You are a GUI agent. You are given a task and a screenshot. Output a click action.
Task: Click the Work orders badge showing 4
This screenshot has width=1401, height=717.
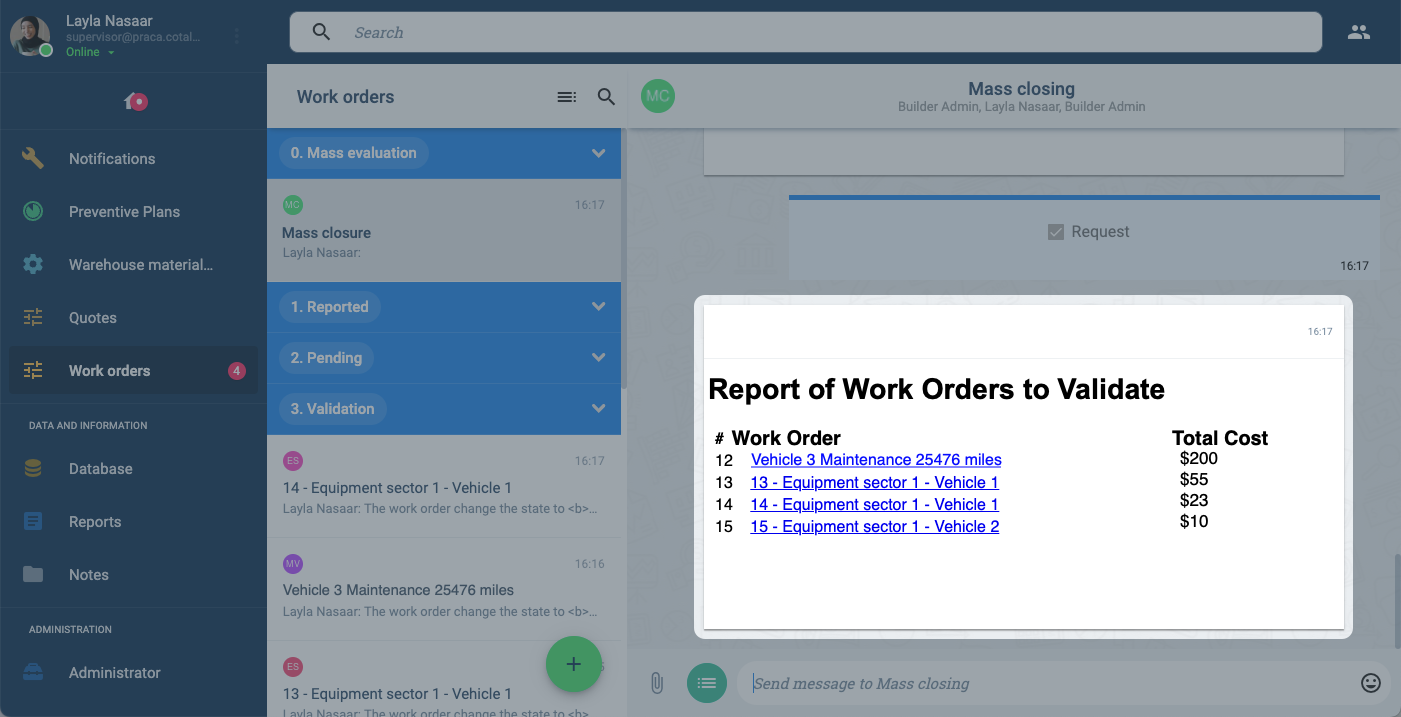[236, 371]
